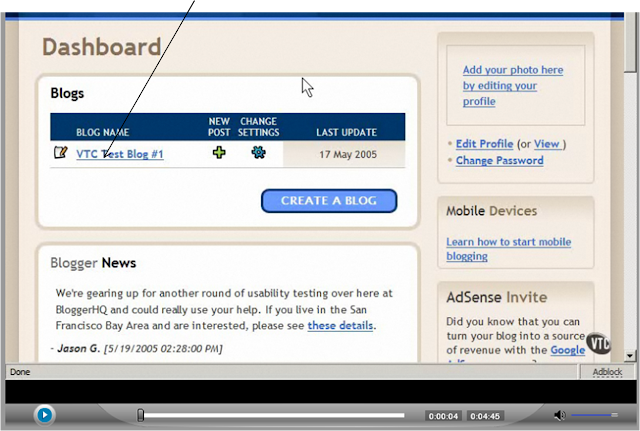640x431 pixels.
Task: Click Add your photo here link
Action: pos(513,85)
